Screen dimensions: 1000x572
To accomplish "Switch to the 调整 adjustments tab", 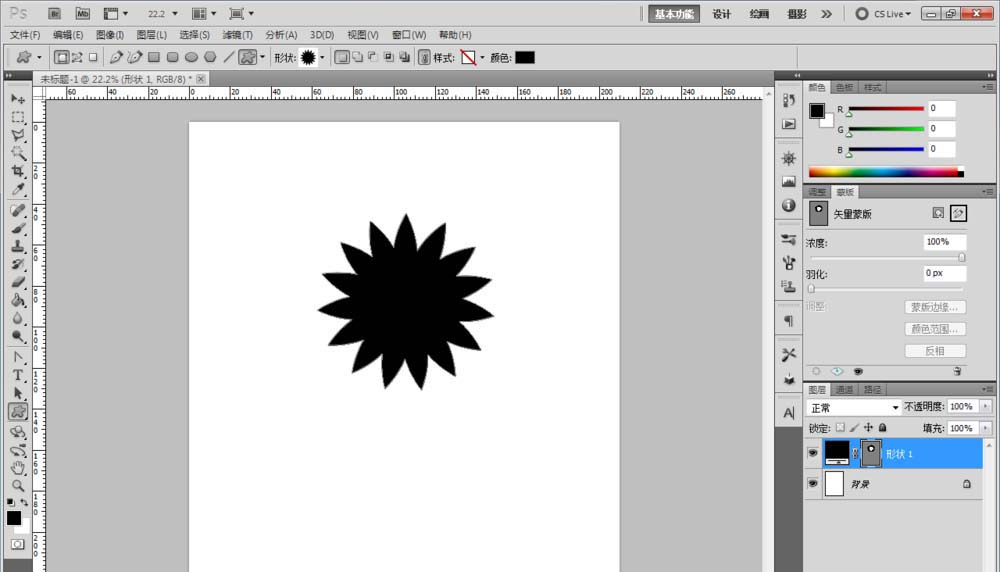I will 817,192.
